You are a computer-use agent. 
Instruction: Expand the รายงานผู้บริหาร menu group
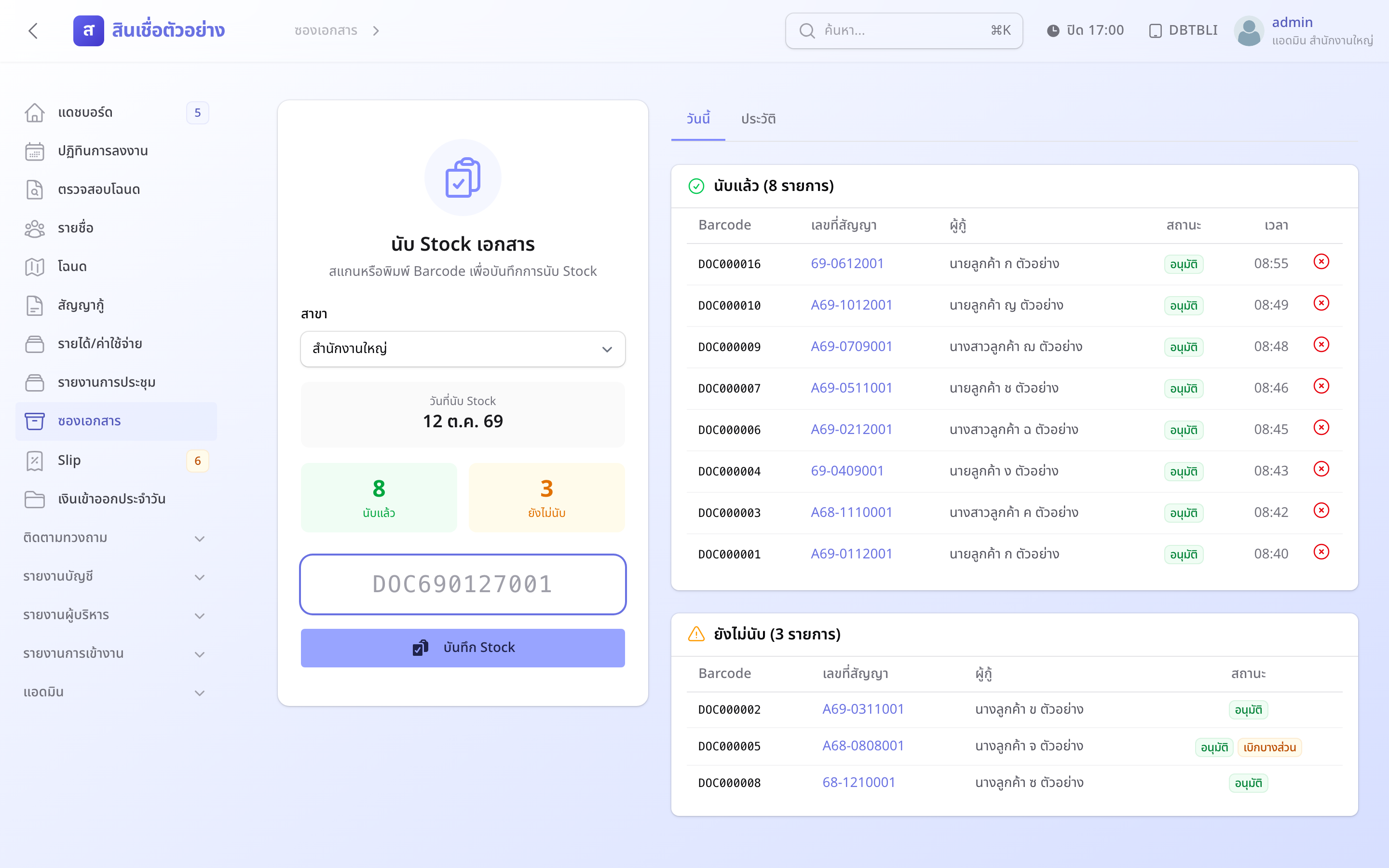115,615
